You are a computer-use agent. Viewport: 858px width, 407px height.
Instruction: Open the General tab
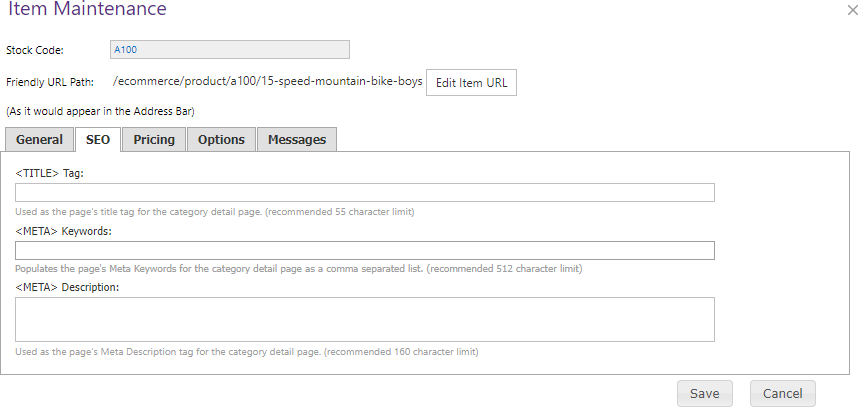(39, 139)
